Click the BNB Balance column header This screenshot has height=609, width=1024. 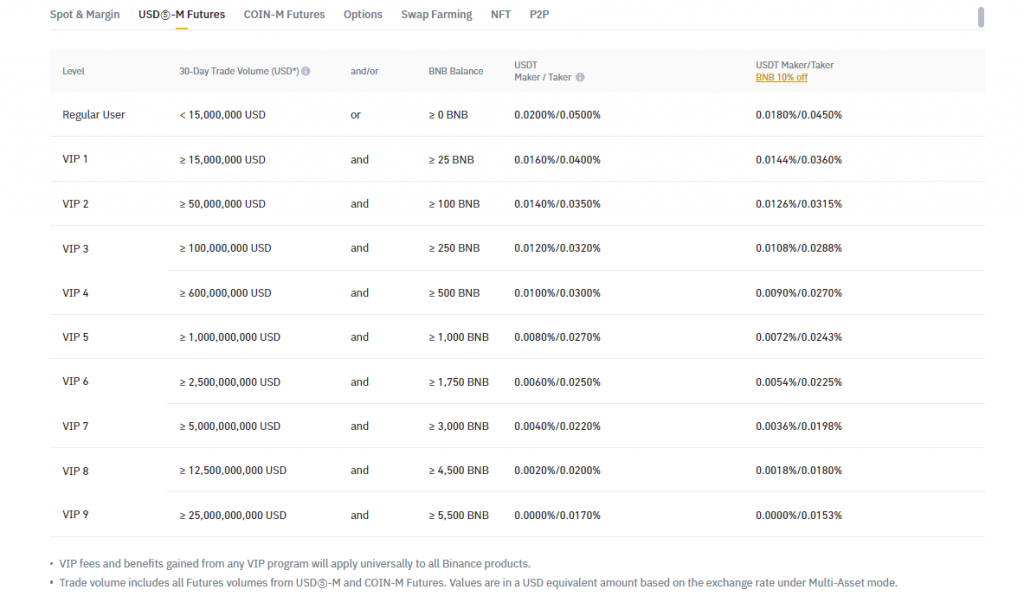coord(455,72)
